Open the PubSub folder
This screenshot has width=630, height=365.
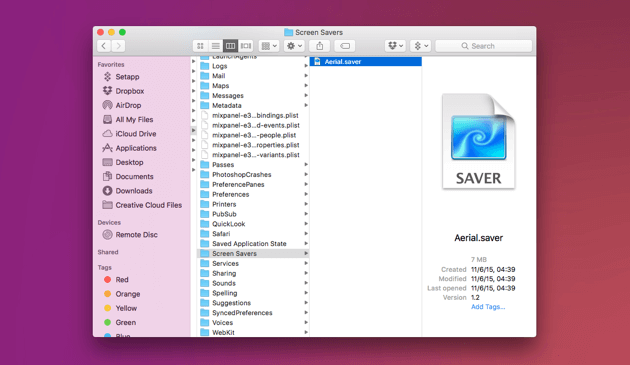point(253,214)
